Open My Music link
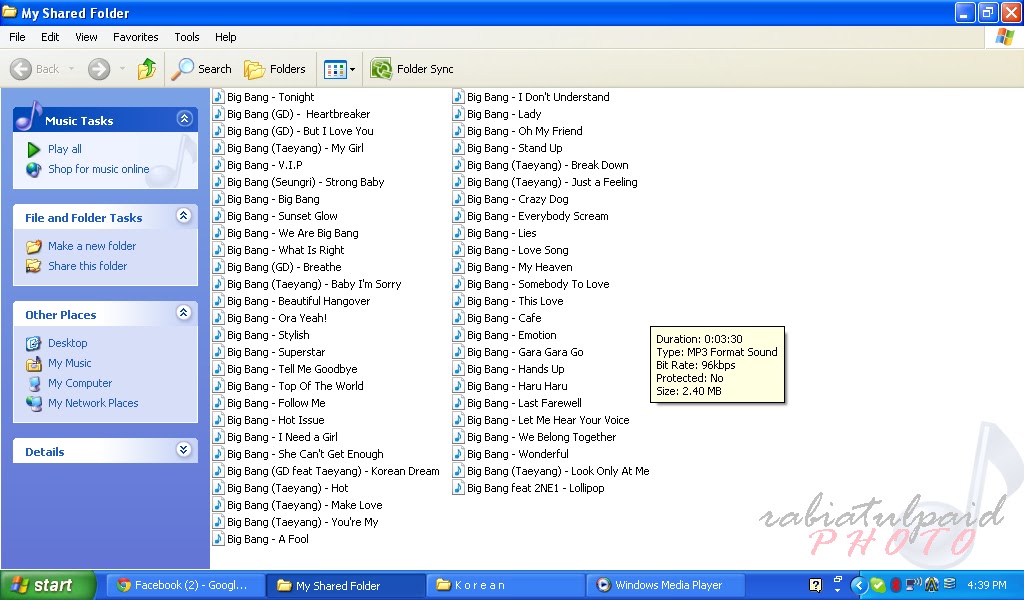 coord(70,364)
